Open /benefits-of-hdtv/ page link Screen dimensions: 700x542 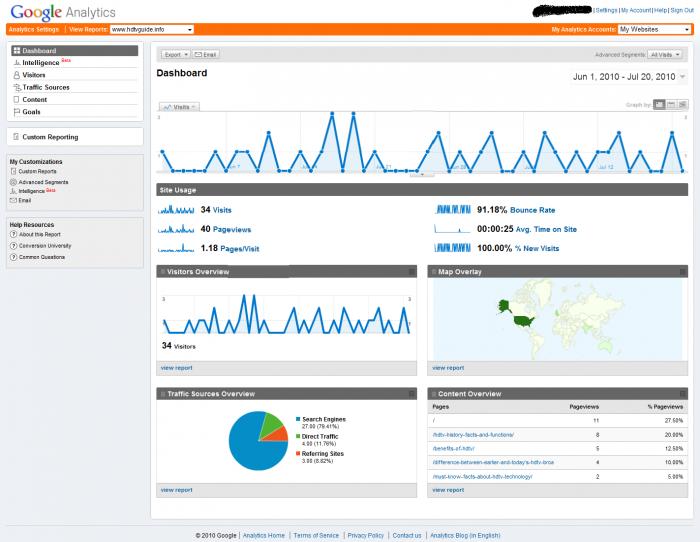coord(454,448)
